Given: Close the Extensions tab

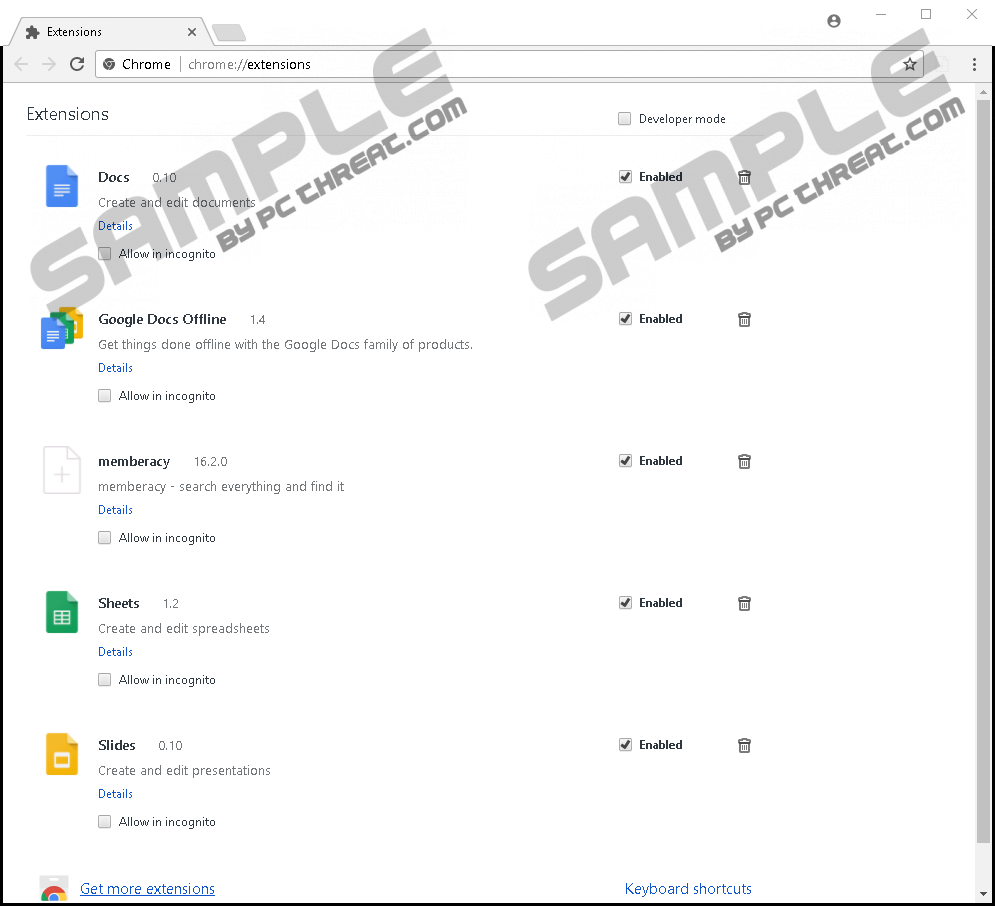Looking at the screenshot, I should click(192, 32).
